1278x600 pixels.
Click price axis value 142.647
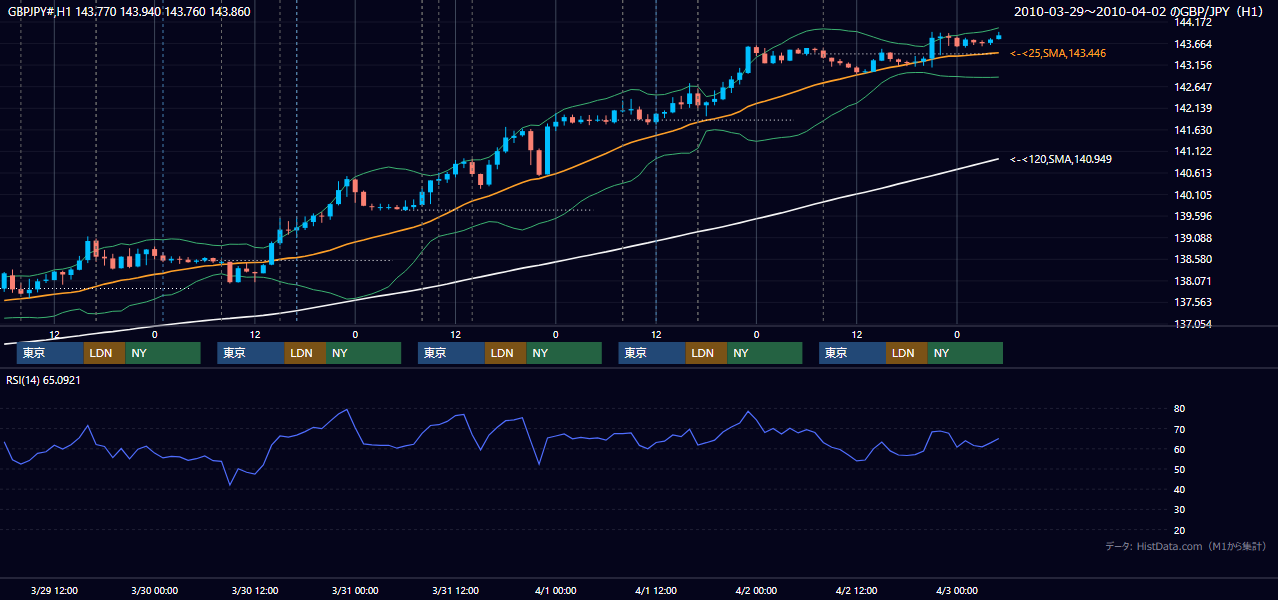(1195, 87)
